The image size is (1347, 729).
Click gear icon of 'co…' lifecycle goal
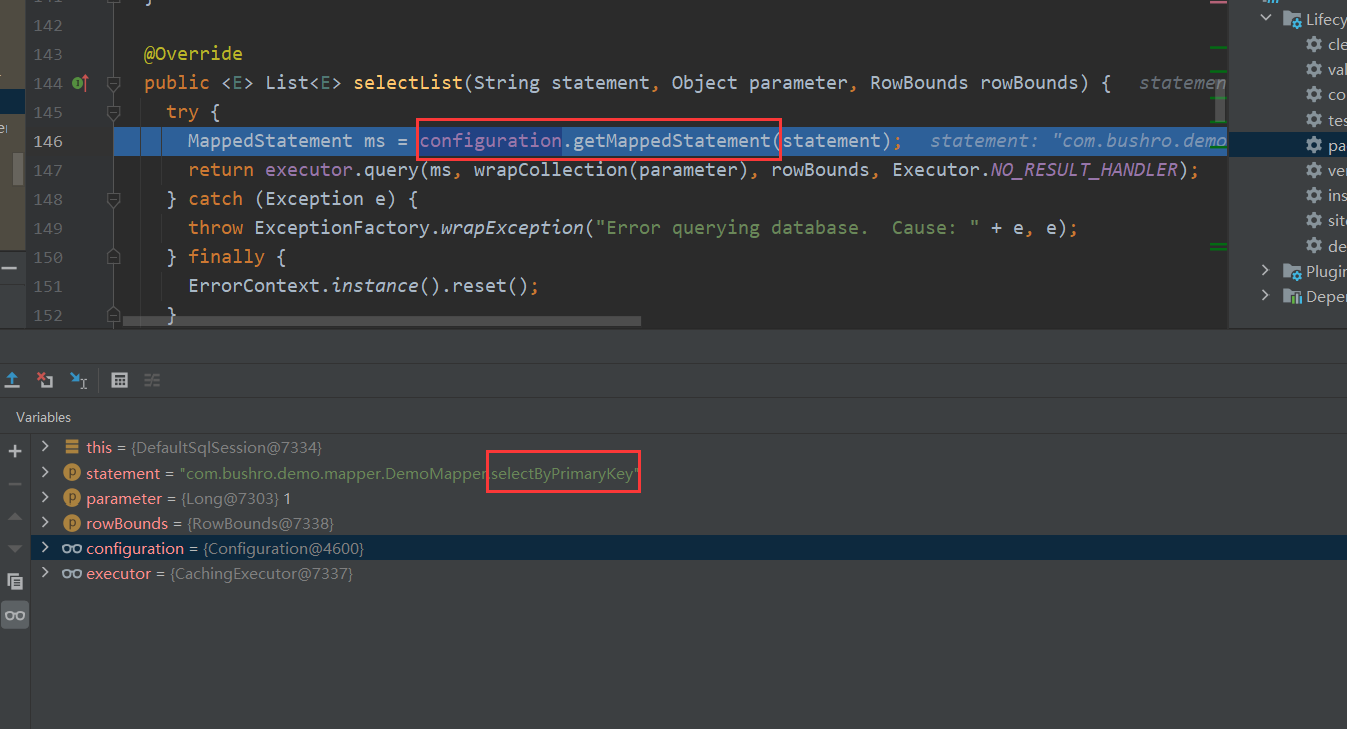1314,94
